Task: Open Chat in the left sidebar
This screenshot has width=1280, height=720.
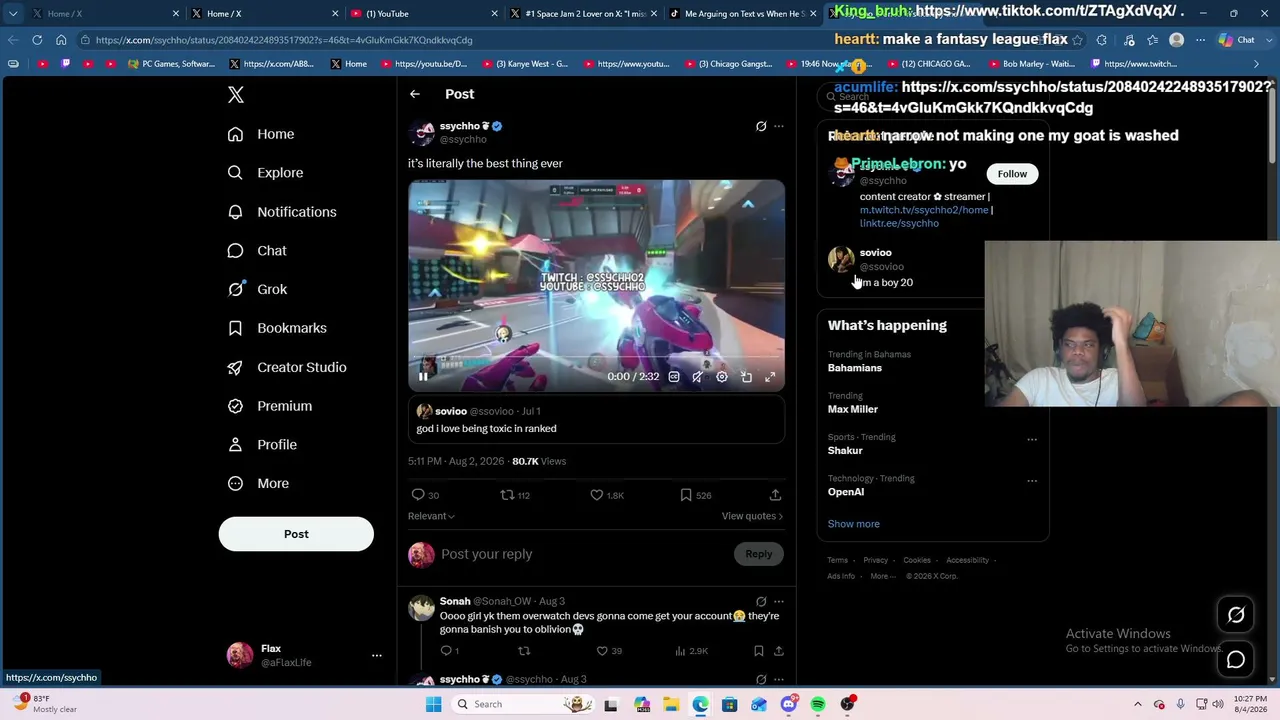Action: click(x=257, y=251)
